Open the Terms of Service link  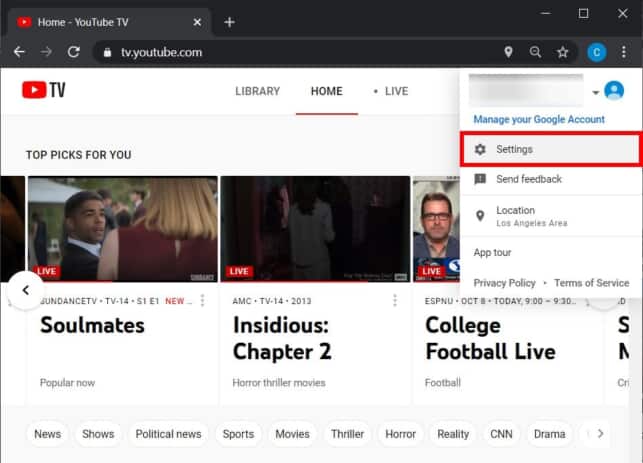pyautogui.click(x=591, y=283)
